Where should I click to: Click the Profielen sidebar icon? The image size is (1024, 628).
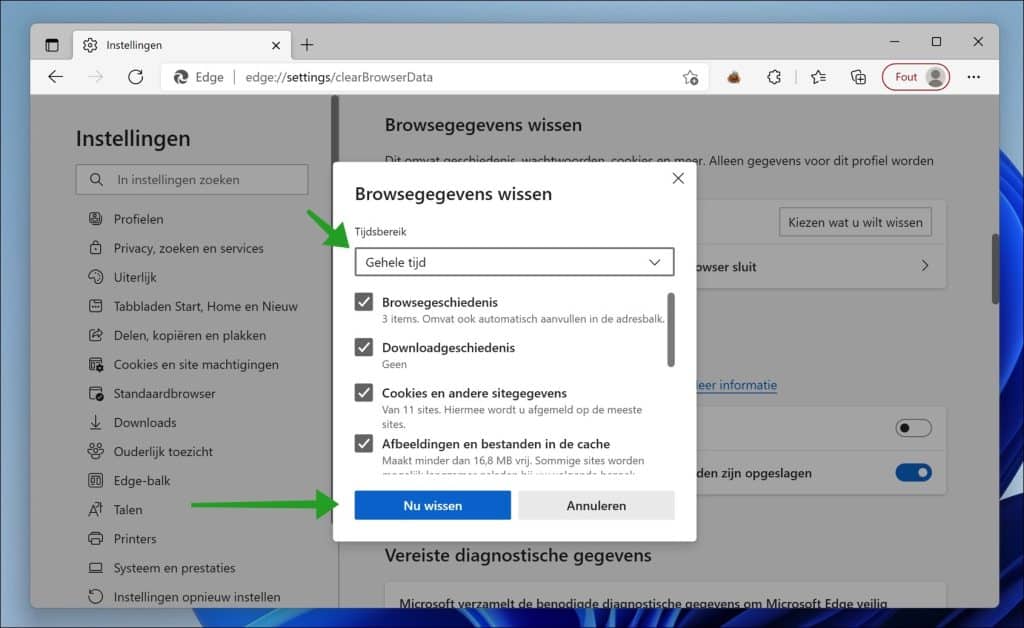pyautogui.click(x=95, y=219)
